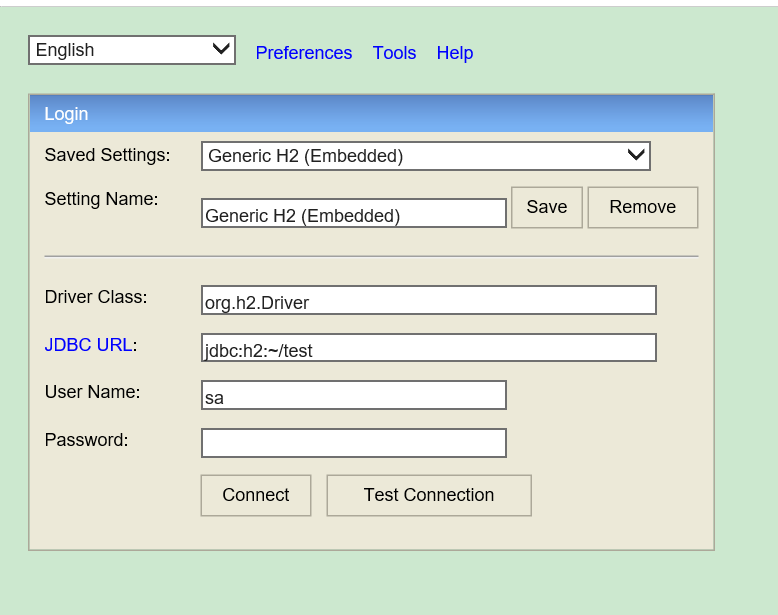Open the Help link
778x615 pixels.
pyautogui.click(x=454, y=53)
